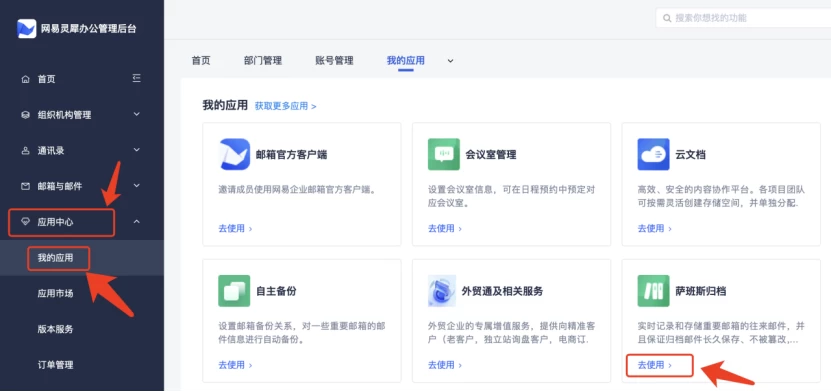The height and width of the screenshot is (392, 831).
Task: Click the contacts person icon in sidebar
Action: 25,150
